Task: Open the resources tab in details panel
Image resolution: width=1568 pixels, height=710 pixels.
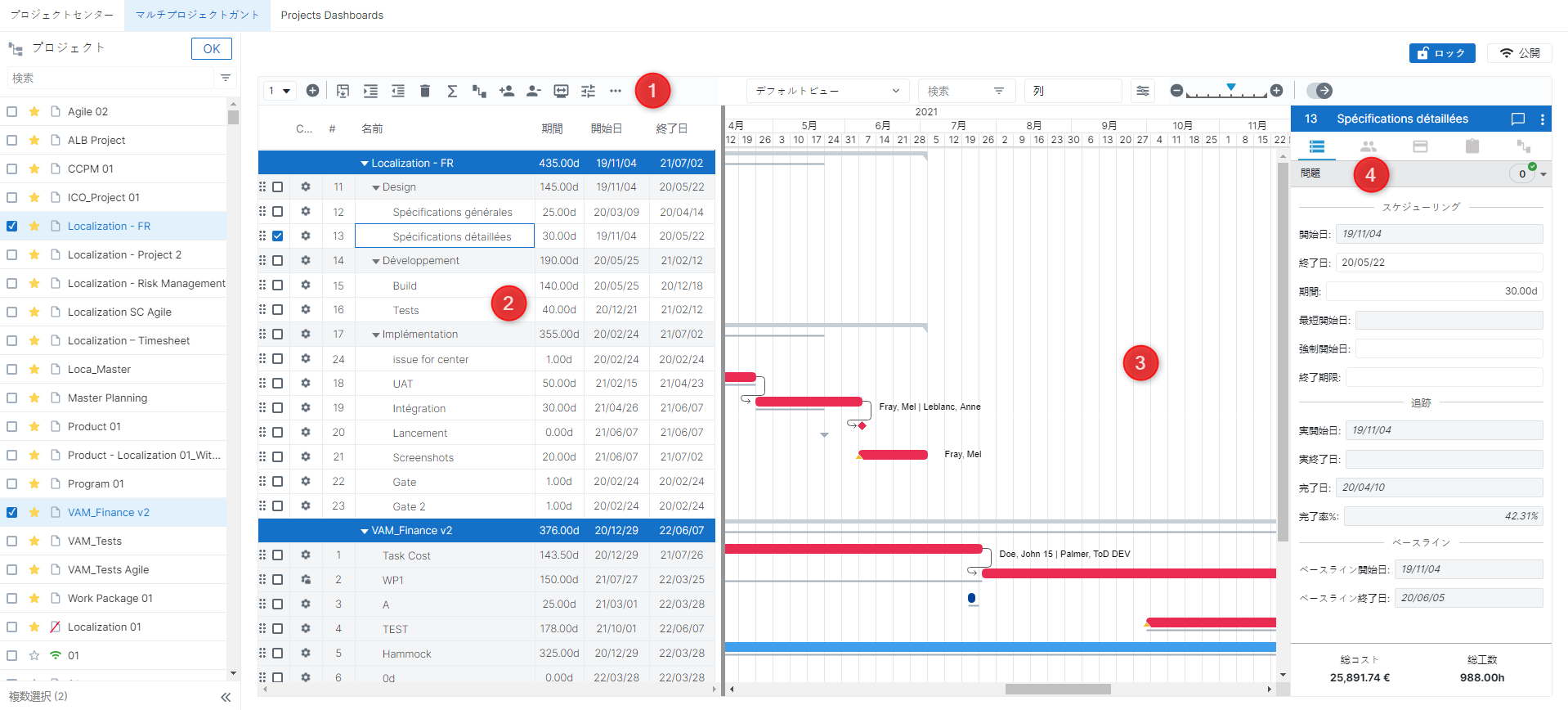Action: [1368, 146]
